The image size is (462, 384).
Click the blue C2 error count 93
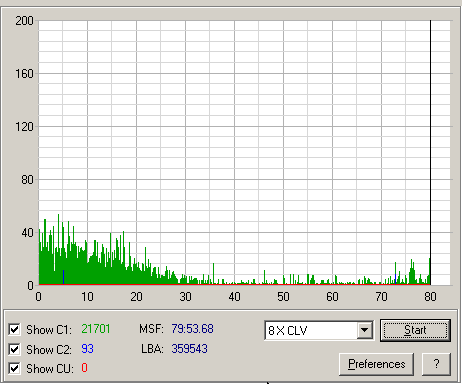coord(87,349)
